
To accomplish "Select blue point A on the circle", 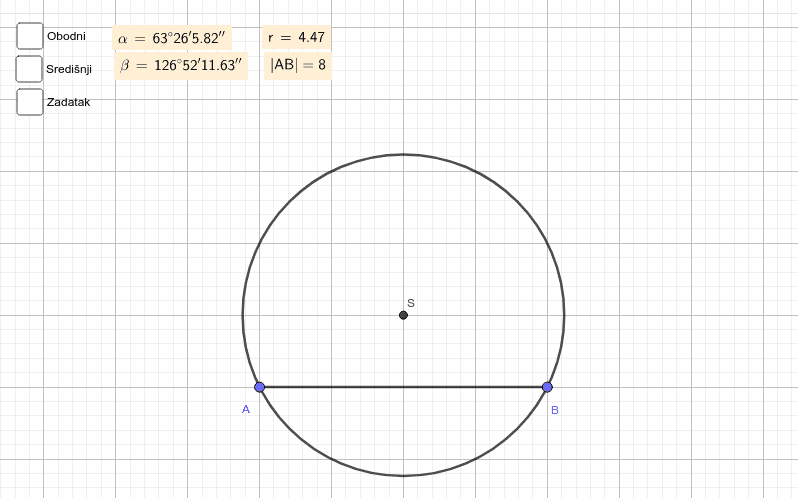I will (259, 387).
